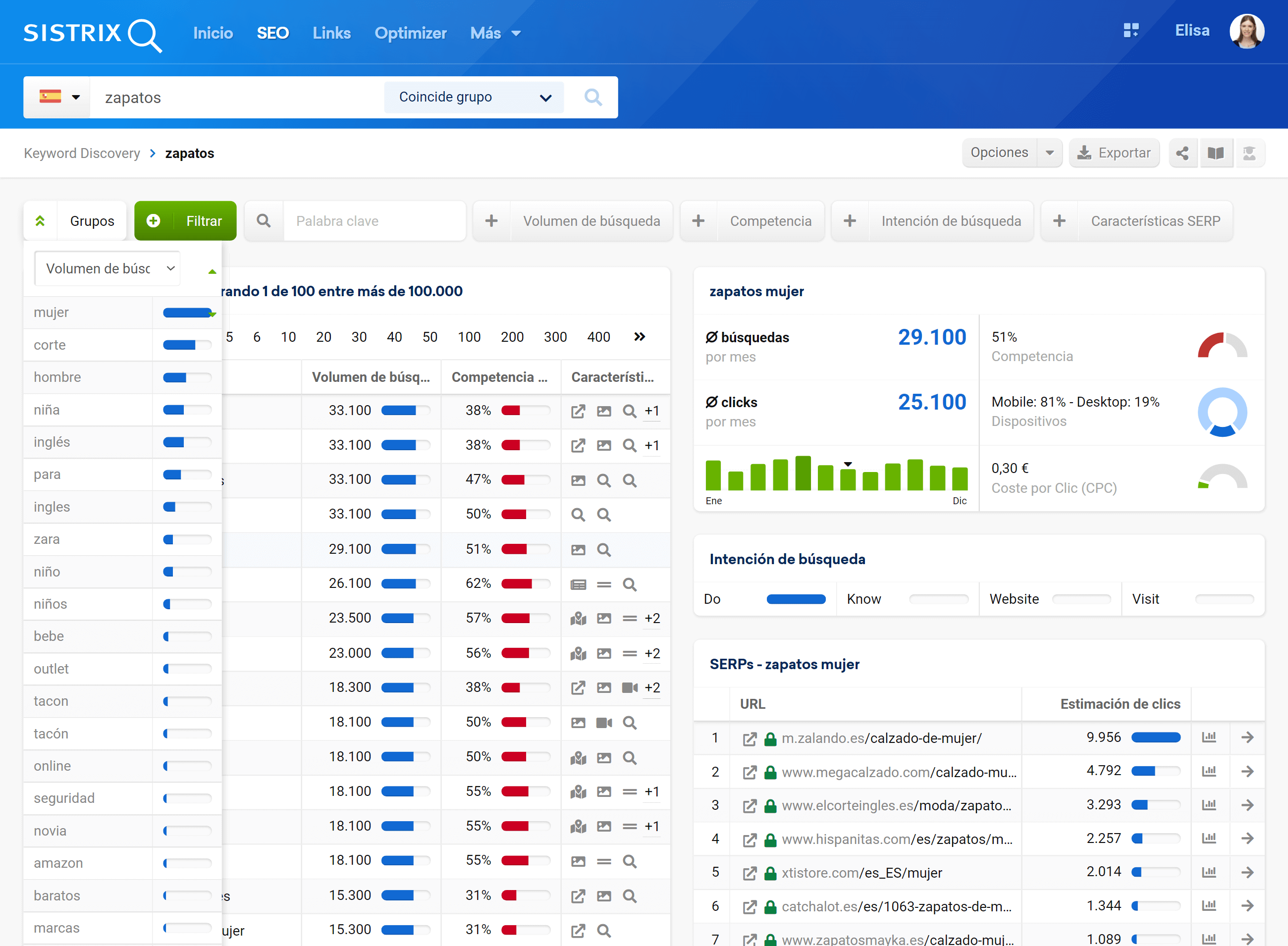Screen dimensions: 1288x946
Task: Add Volumen de búsqueda filter
Action: pos(491,221)
